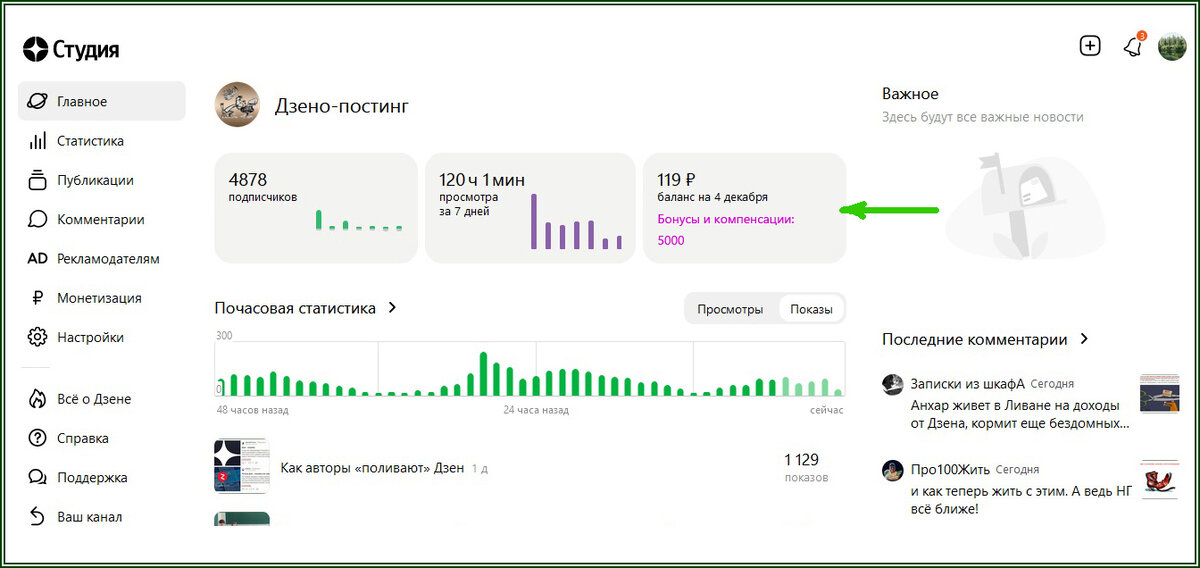
Task: Click the plus create publication icon
Action: pos(1090,46)
